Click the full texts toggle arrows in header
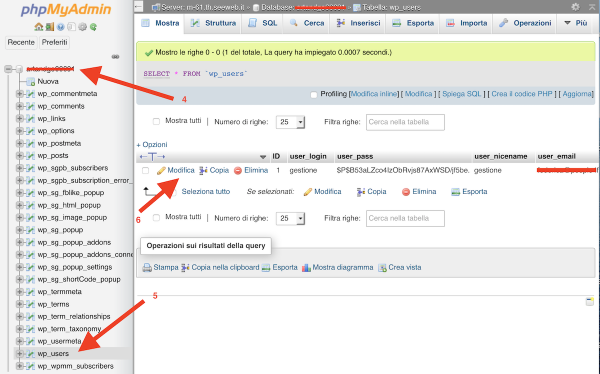This screenshot has height=374, width=600. (x=152, y=157)
